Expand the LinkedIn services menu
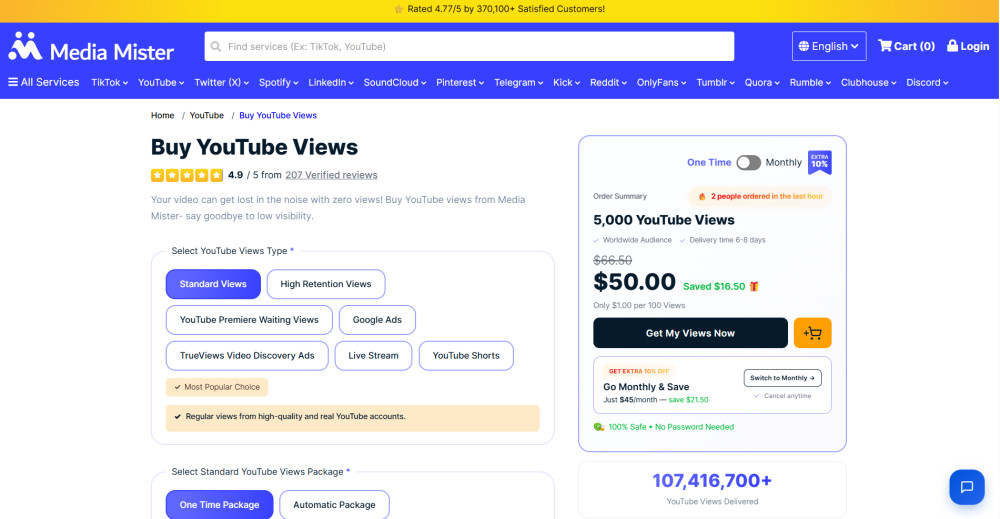Image resolution: width=1000 pixels, height=519 pixels. [x=331, y=82]
